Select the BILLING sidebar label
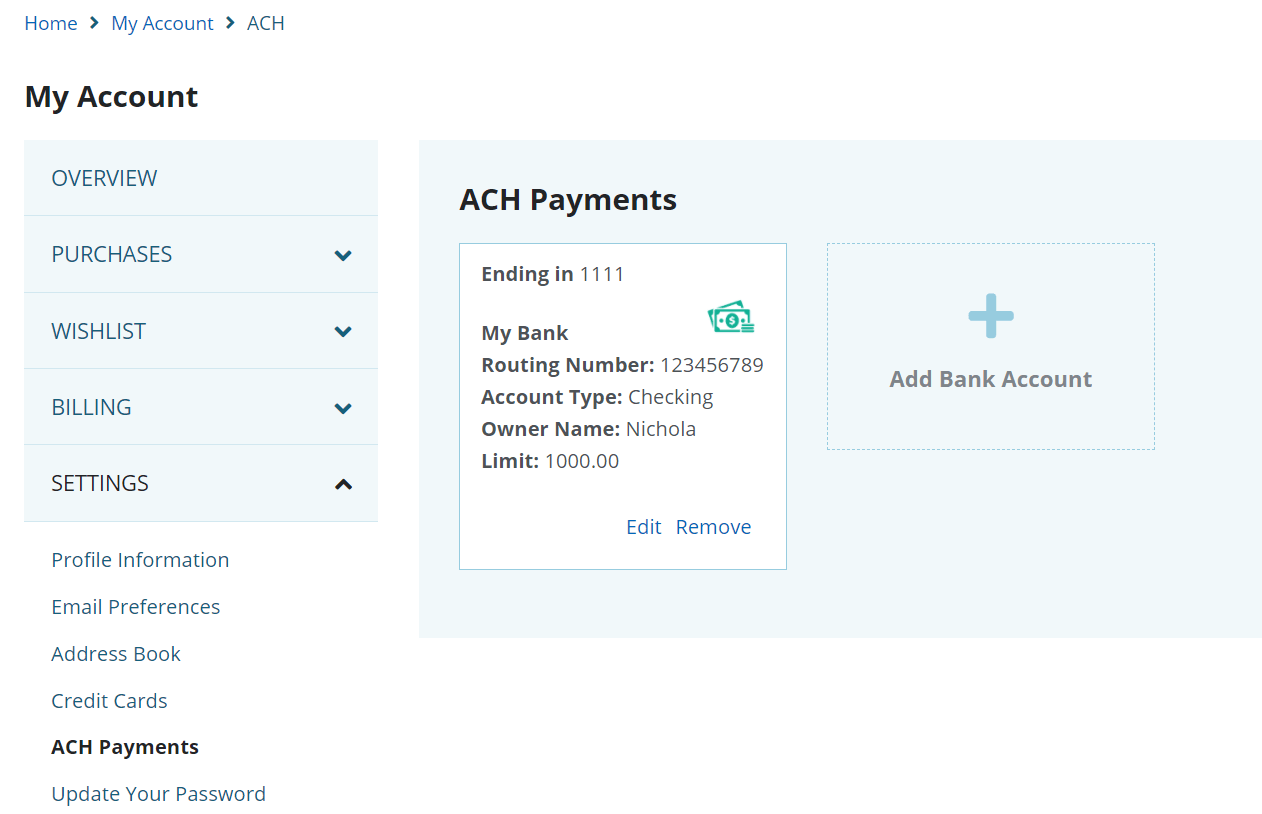This screenshot has width=1262, height=814. (x=91, y=407)
